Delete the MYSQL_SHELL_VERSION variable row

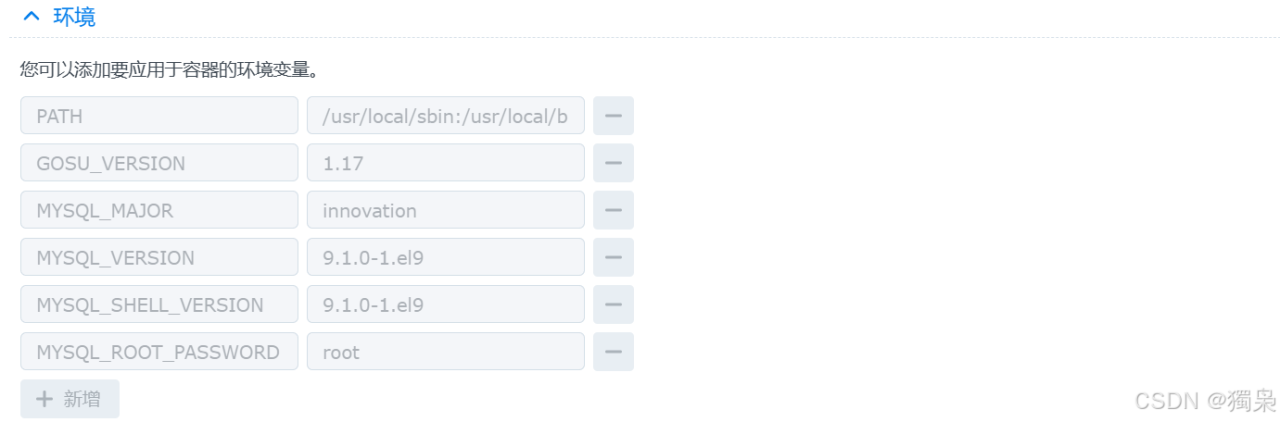[x=613, y=304]
